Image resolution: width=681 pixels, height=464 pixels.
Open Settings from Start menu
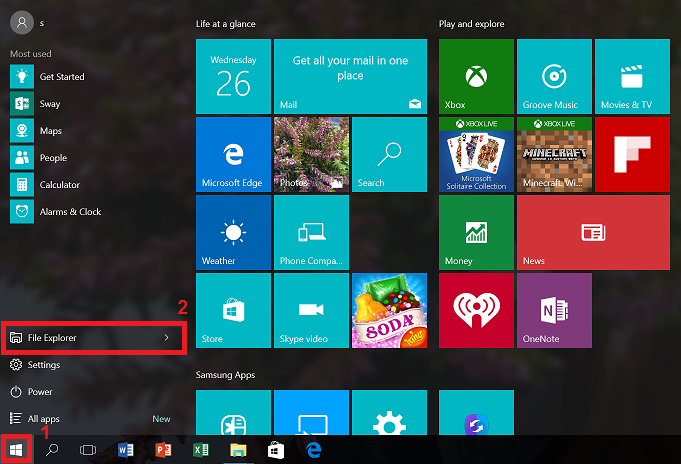tap(36, 365)
